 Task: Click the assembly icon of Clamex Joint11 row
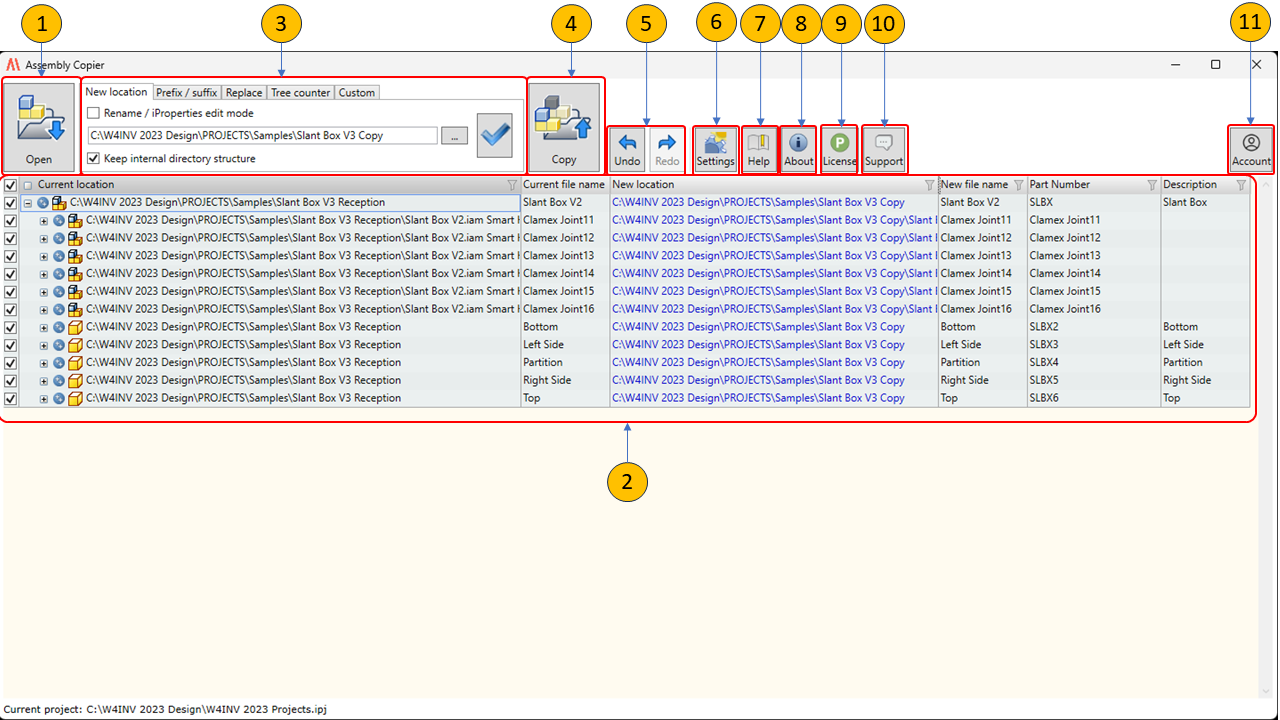coord(75,220)
